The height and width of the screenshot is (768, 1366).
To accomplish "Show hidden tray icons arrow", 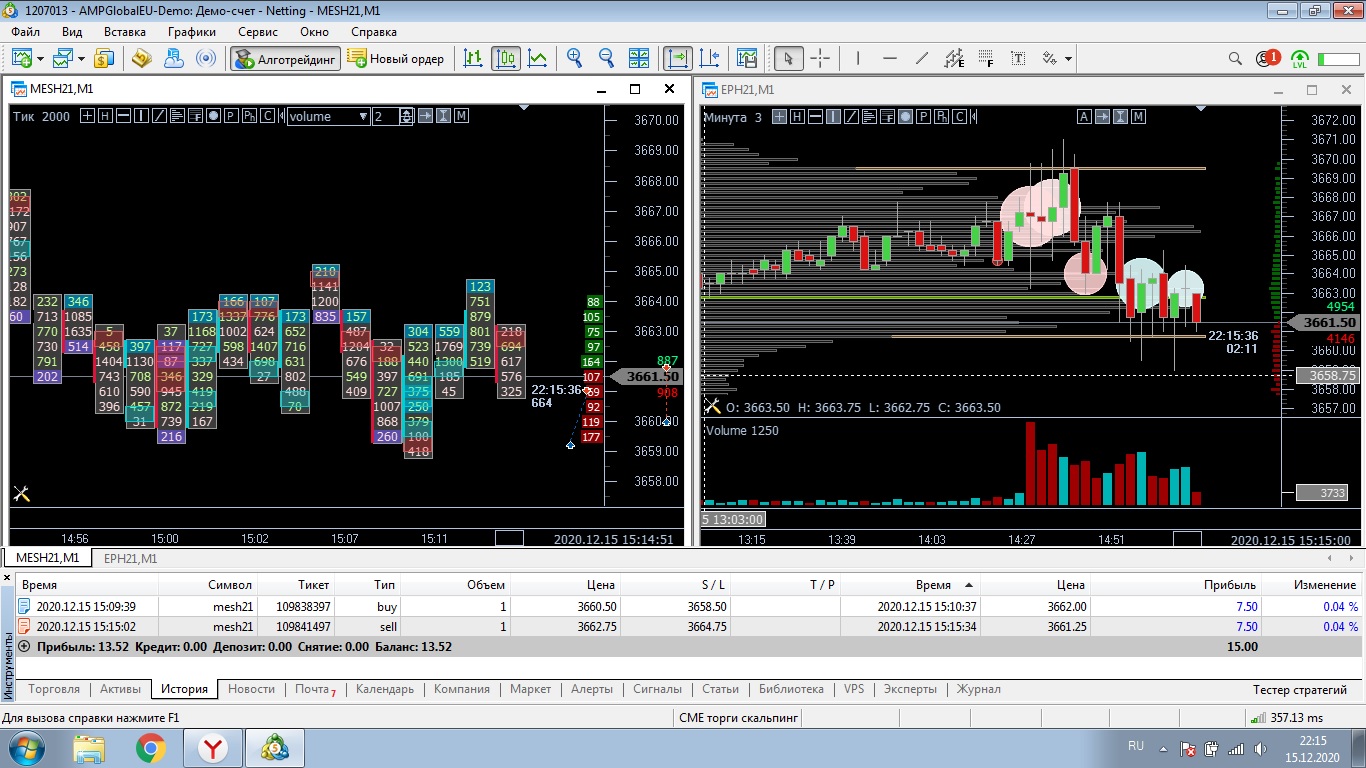I will pos(1163,747).
